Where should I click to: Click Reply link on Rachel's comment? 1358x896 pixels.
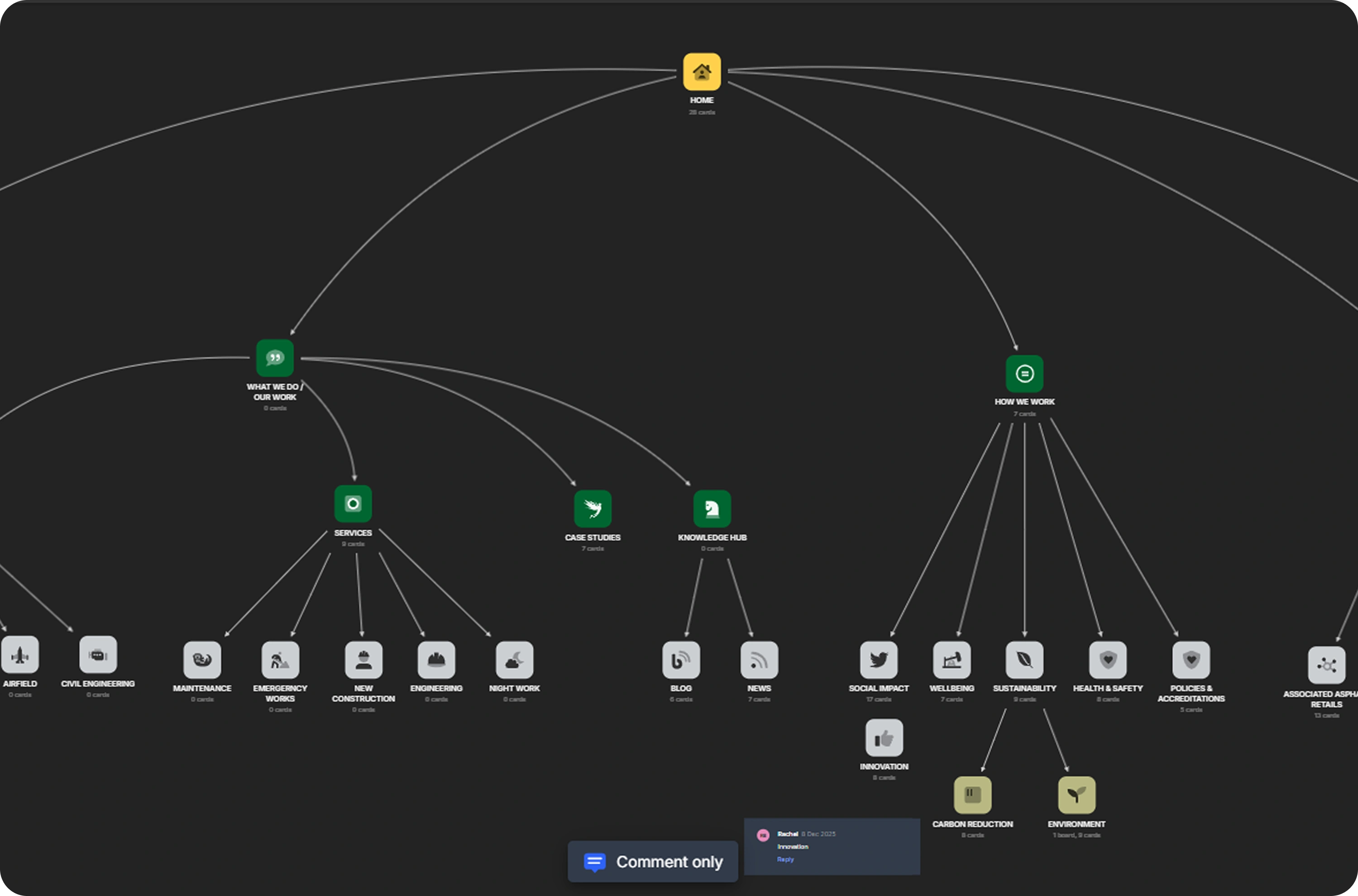click(x=785, y=859)
